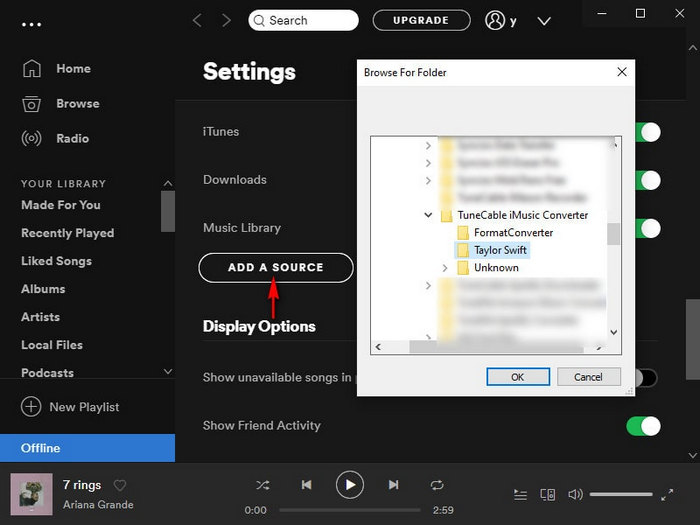The image size is (700, 525).
Task: Click the ADD A SOURCE button
Action: coord(276,267)
